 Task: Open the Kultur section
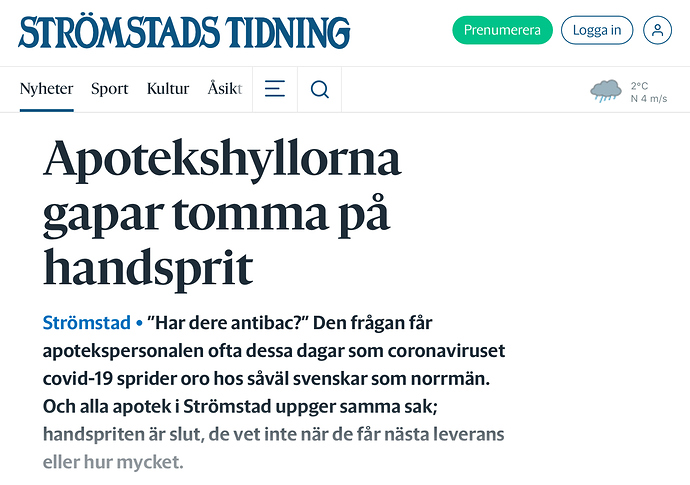(x=168, y=88)
